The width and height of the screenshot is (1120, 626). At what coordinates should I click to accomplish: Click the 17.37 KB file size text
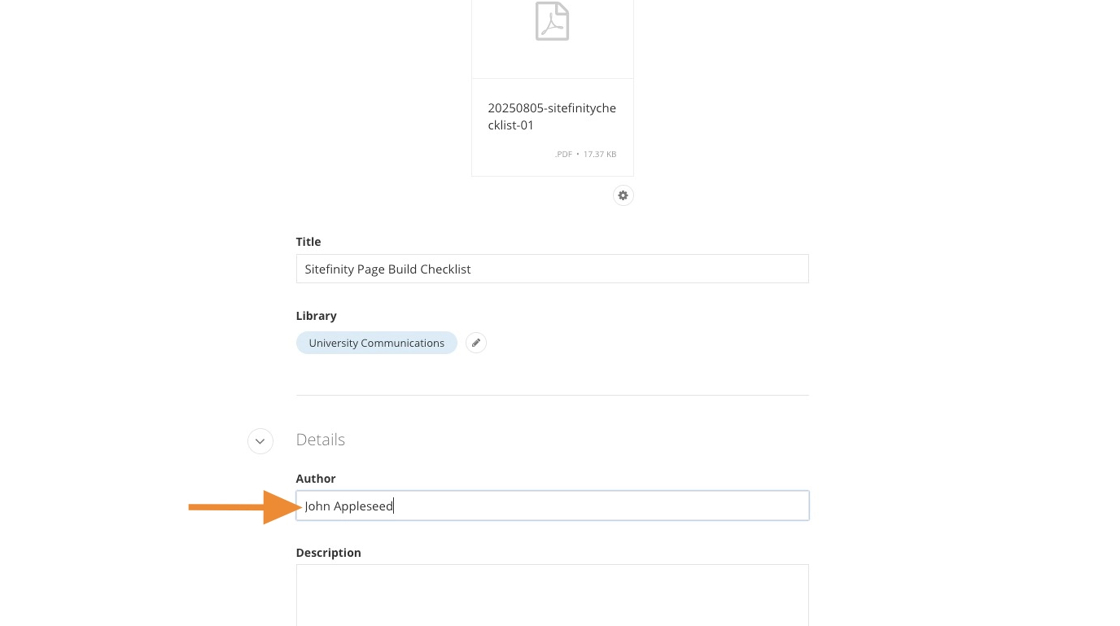pos(600,154)
